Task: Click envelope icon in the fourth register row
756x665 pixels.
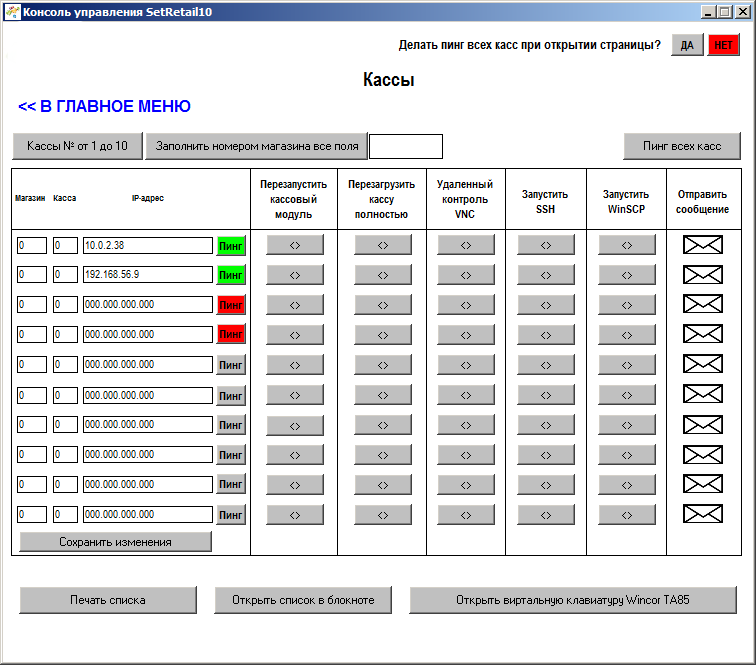Action: click(x=702, y=334)
